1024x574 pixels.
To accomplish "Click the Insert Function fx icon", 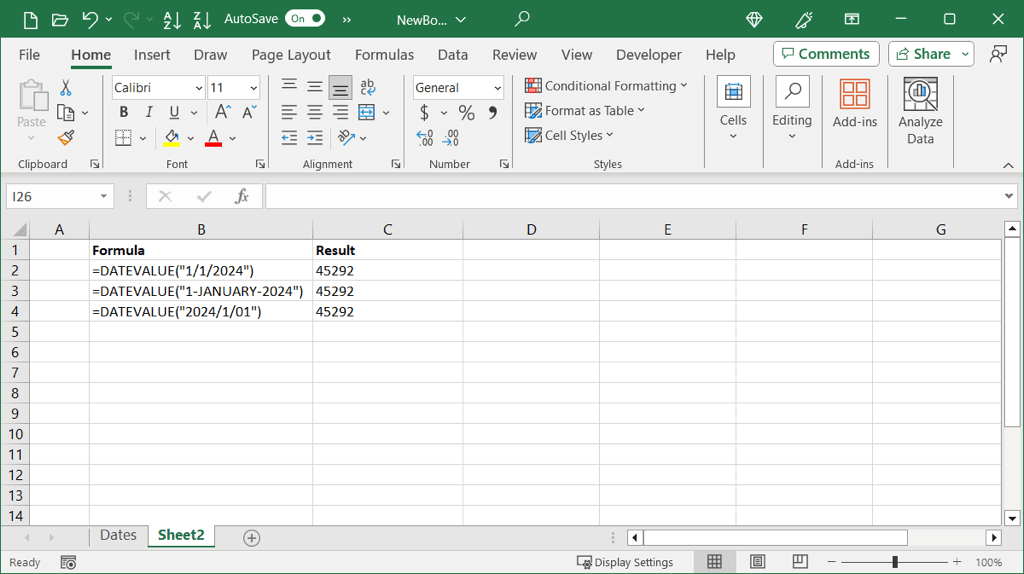I will (x=241, y=197).
